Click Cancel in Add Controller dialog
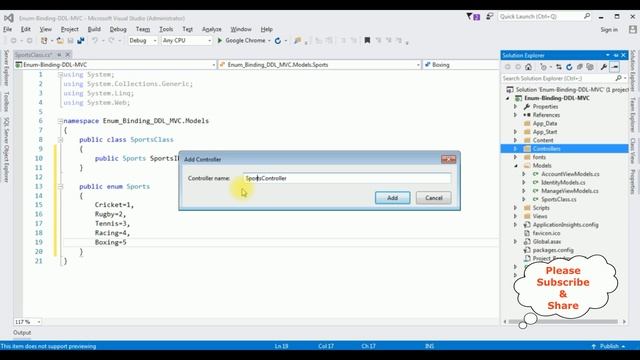The width and height of the screenshot is (640, 360). click(433, 198)
